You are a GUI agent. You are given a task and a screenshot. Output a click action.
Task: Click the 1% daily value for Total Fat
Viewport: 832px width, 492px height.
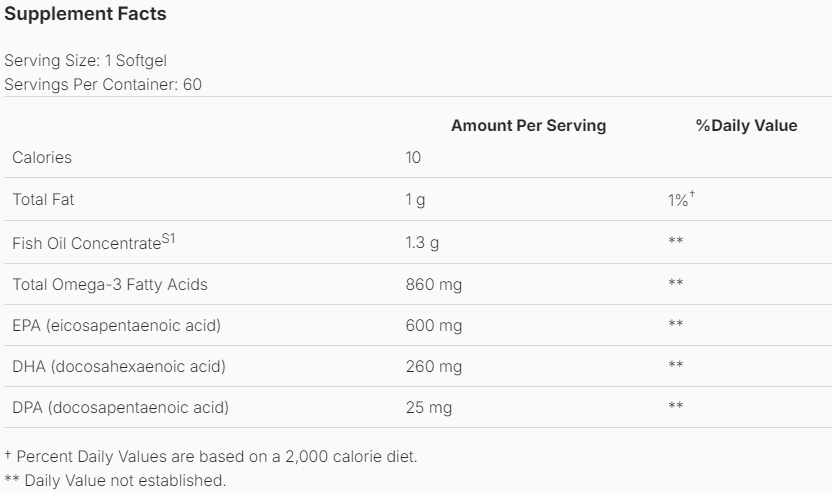tap(679, 200)
